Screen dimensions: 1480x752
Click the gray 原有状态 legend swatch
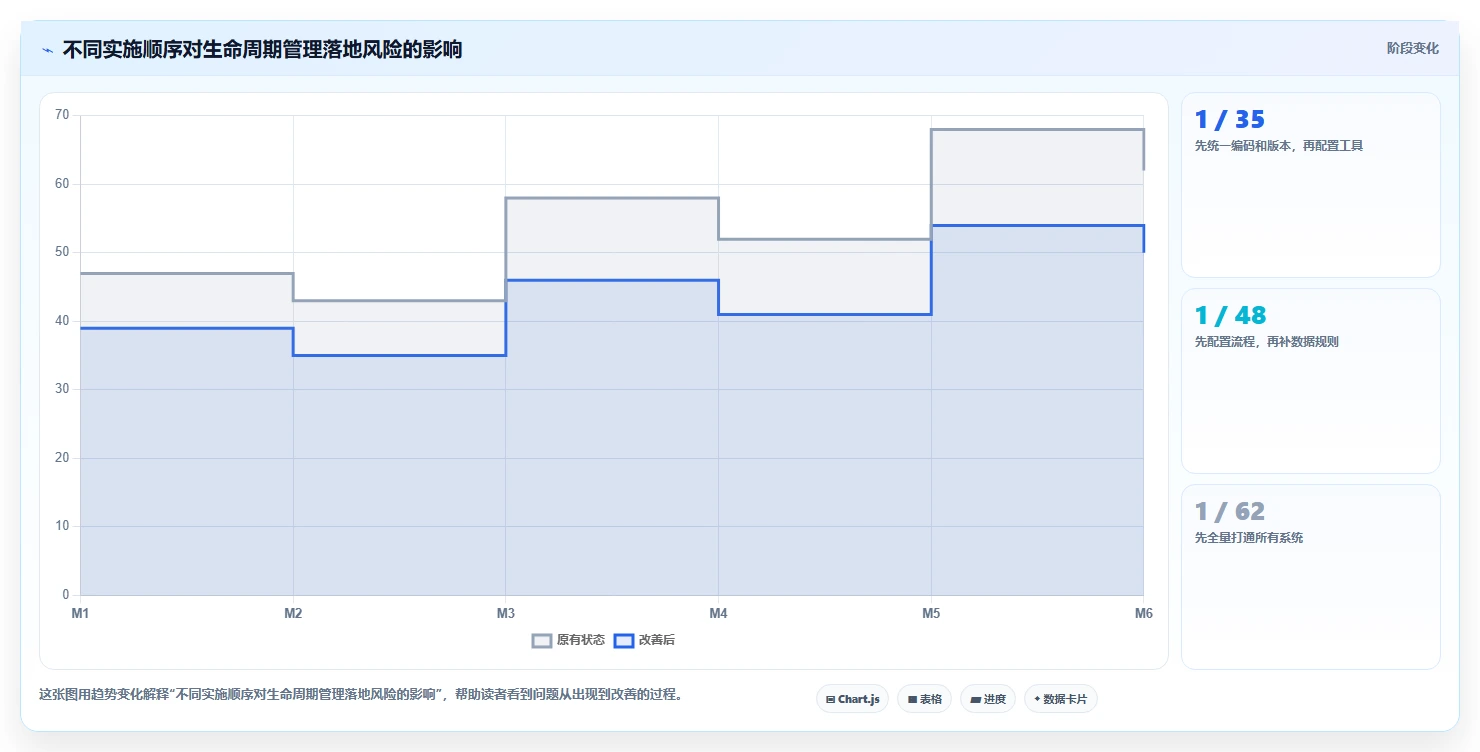click(x=542, y=640)
